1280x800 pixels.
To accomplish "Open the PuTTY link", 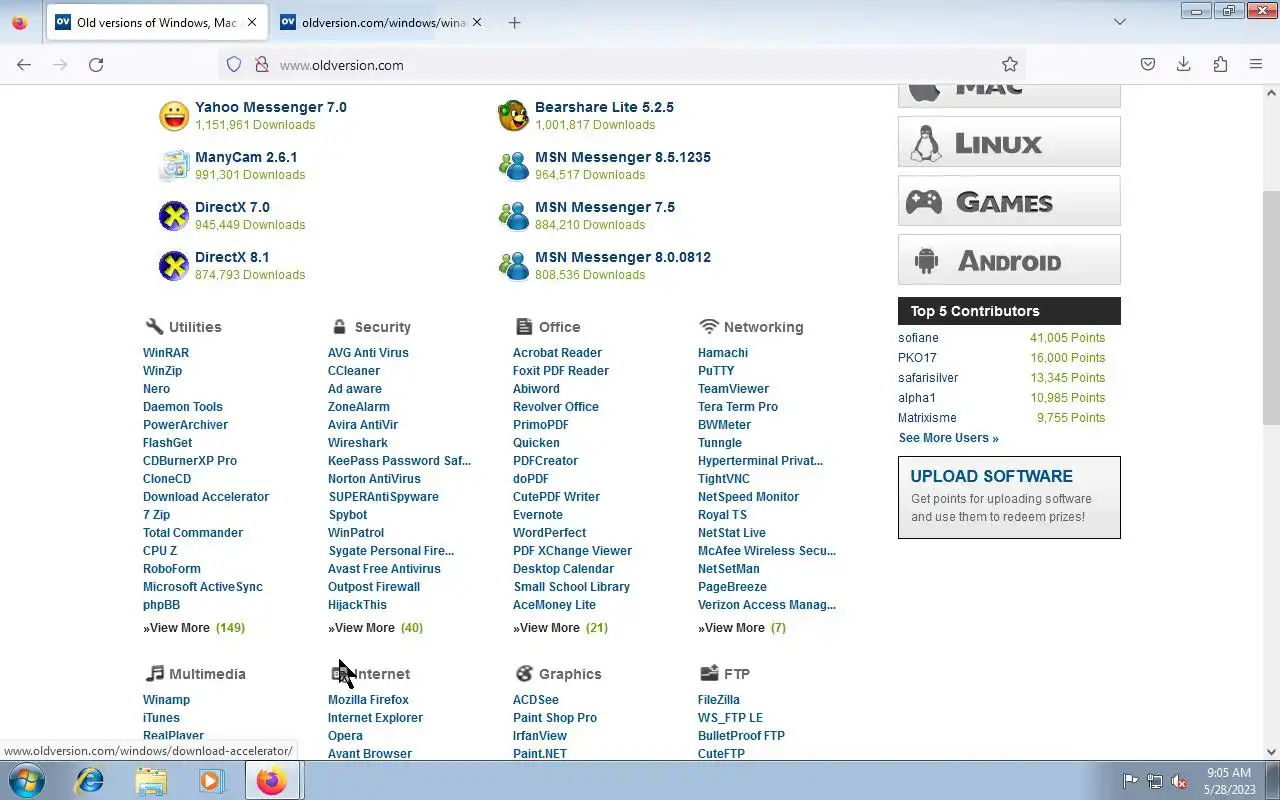I will click(716, 371).
